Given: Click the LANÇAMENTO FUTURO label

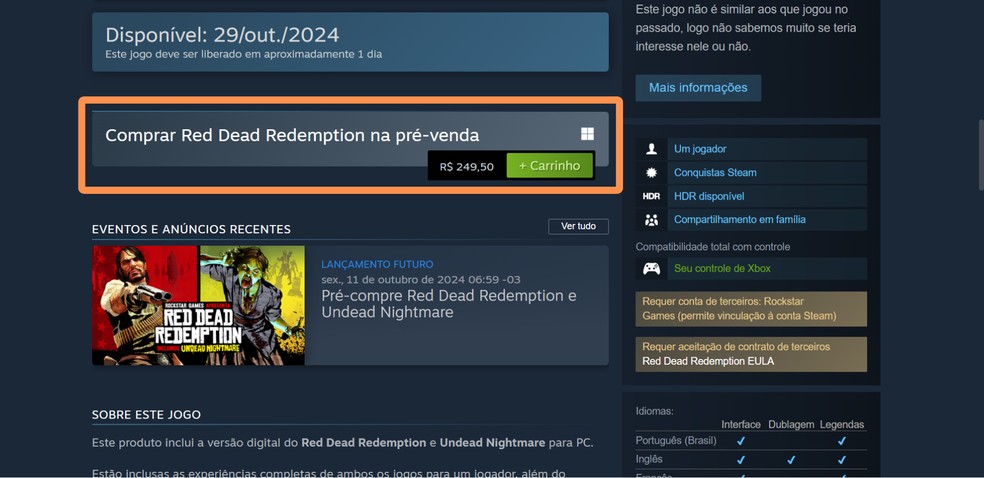Looking at the screenshot, I should click(x=377, y=264).
